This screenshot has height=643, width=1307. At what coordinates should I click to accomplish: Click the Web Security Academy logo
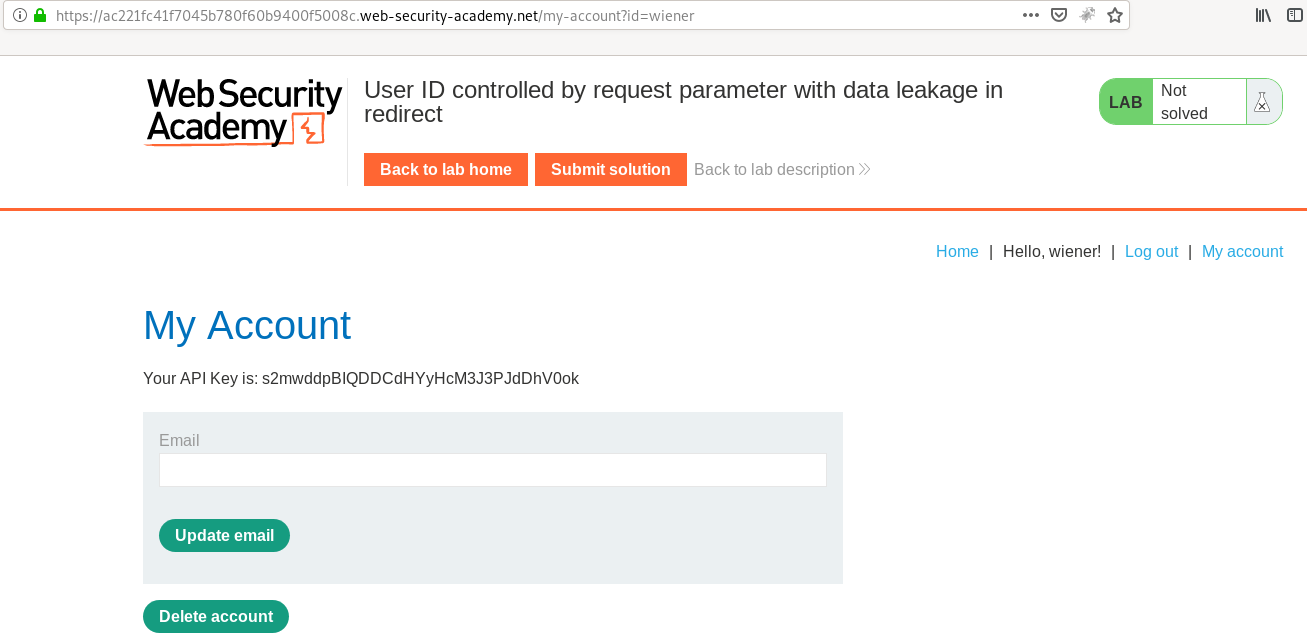[x=244, y=112]
